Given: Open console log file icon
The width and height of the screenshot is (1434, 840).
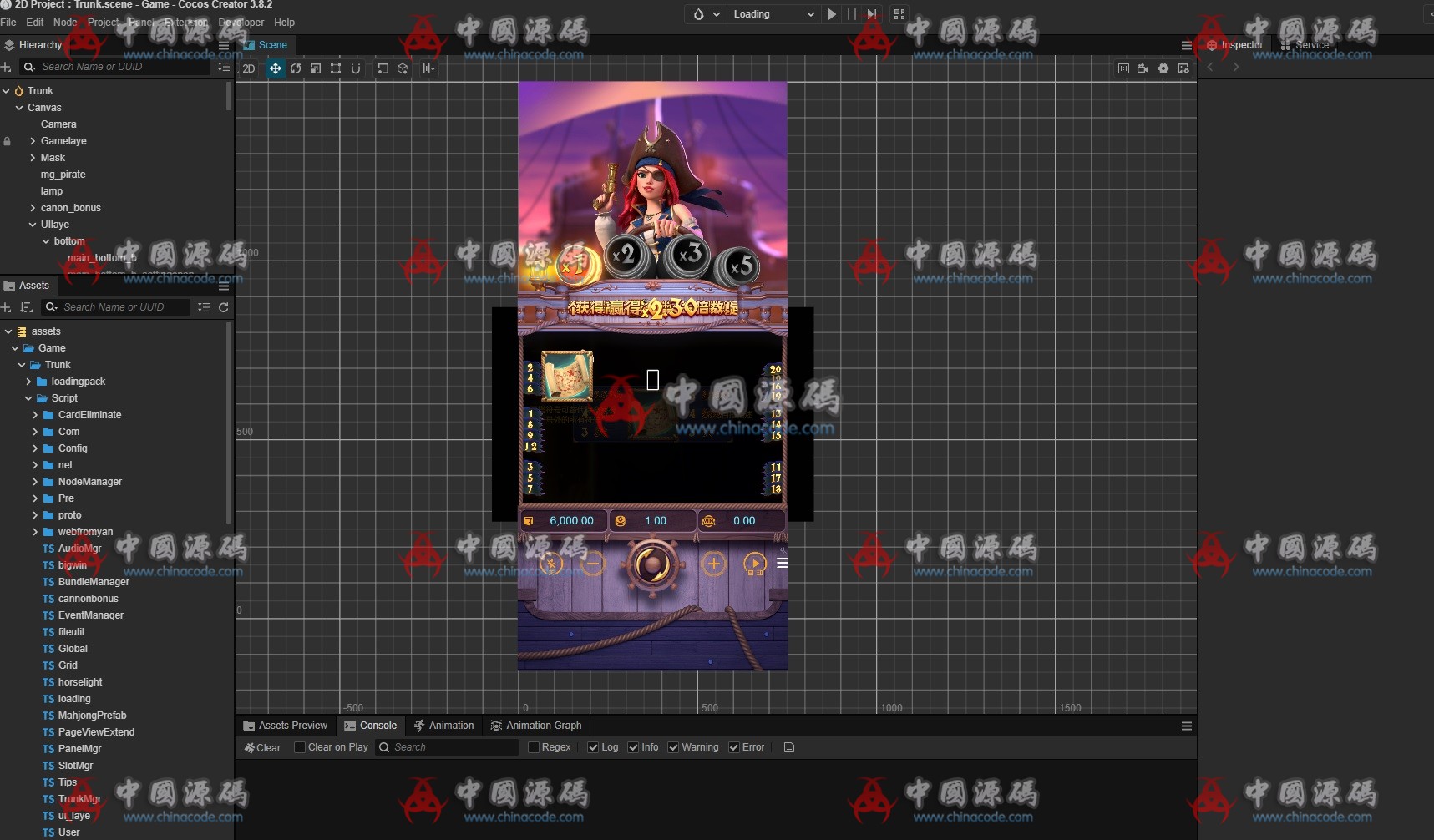Looking at the screenshot, I should (x=789, y=747).
